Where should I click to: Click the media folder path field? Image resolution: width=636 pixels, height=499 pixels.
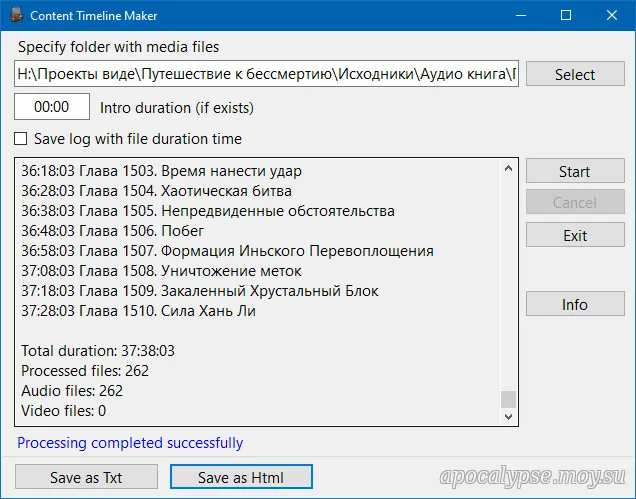[x=266, y=74]
